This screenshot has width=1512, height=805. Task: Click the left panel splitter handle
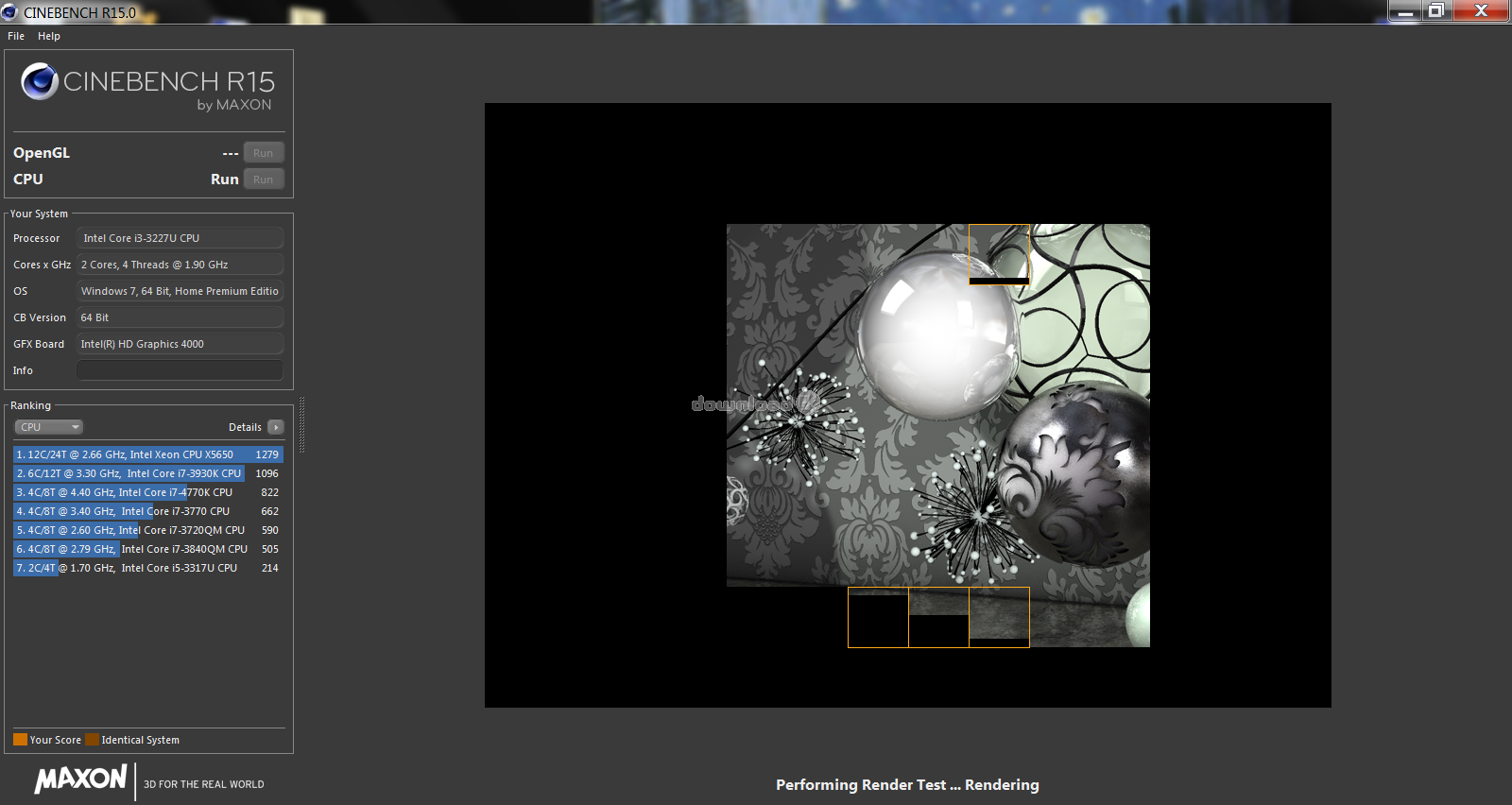pos(301,425)
